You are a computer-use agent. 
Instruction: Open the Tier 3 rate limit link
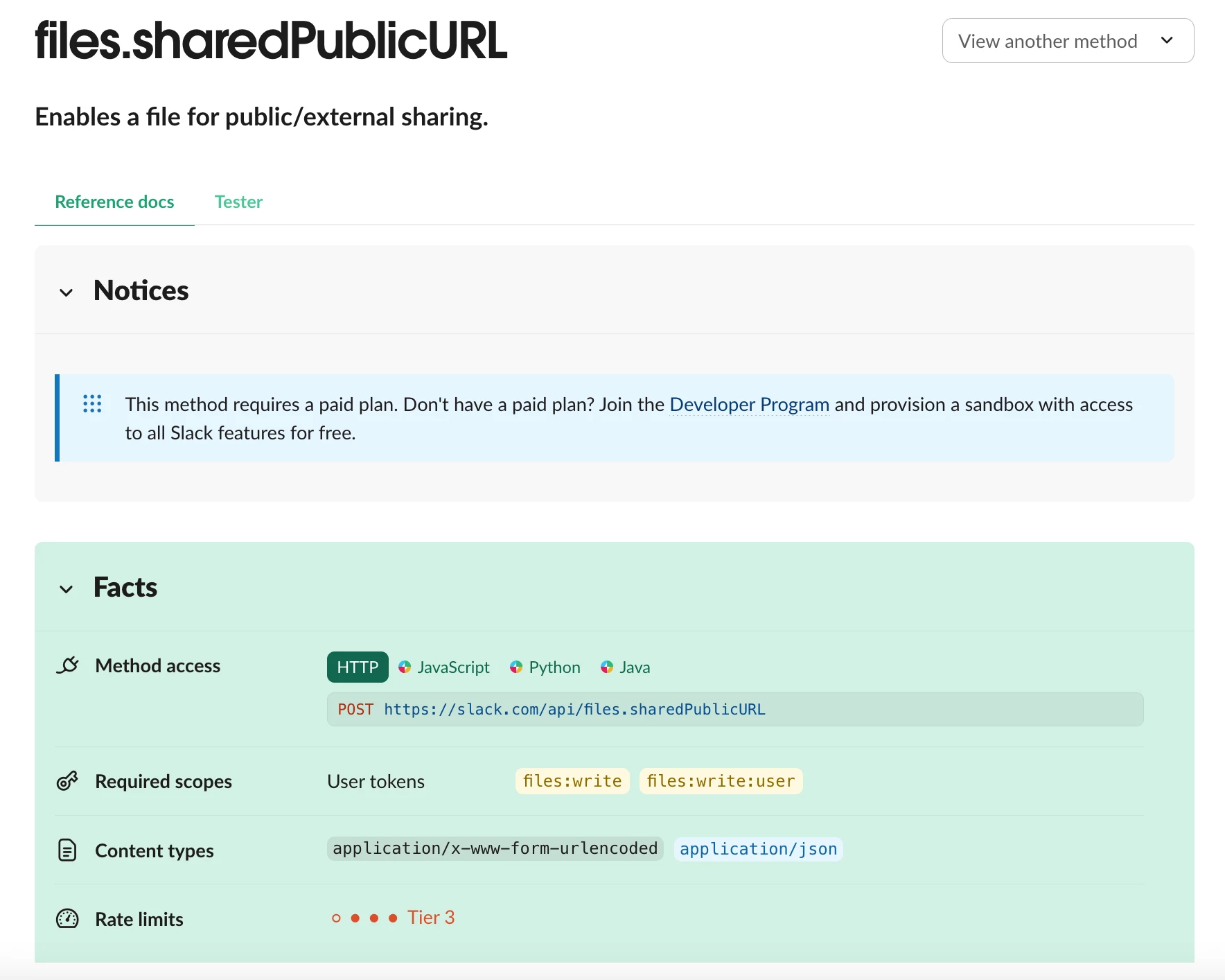(x=431, y=918)
